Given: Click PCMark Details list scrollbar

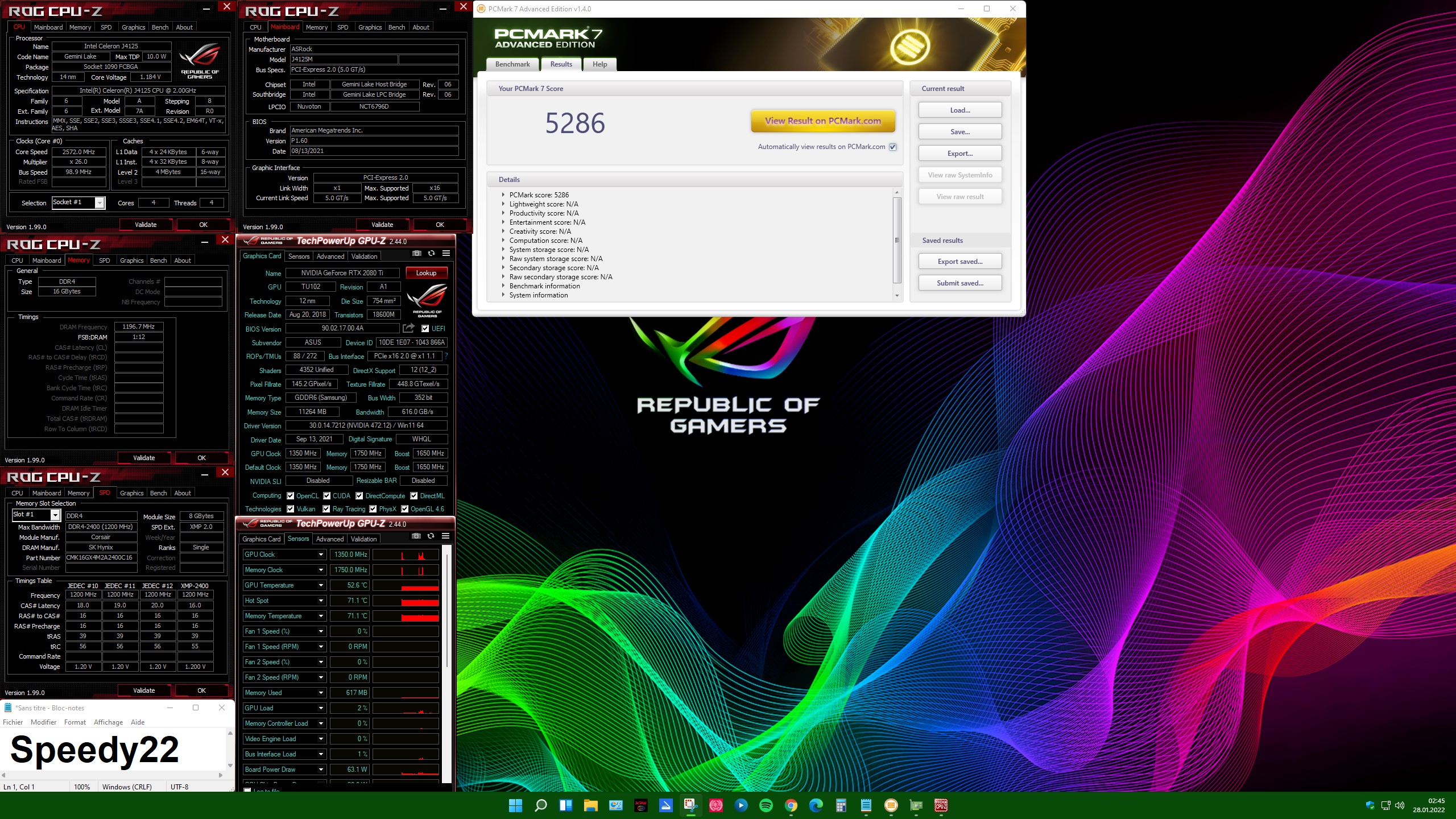Looking at the screenshot, I should click(x=897, y=240).
